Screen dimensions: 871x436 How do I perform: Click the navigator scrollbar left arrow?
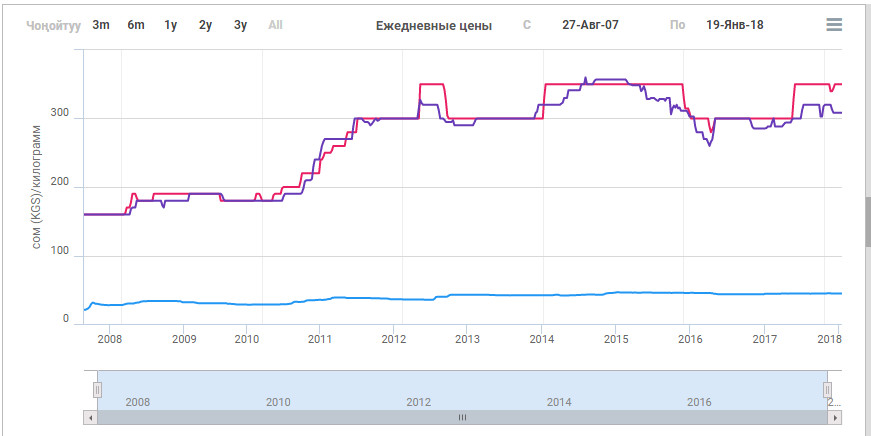pos(91,417)
